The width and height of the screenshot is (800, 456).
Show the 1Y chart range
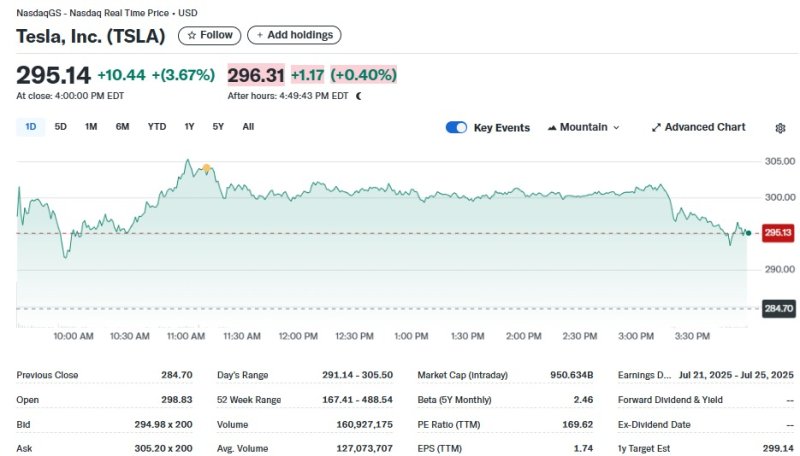[189, 127]
